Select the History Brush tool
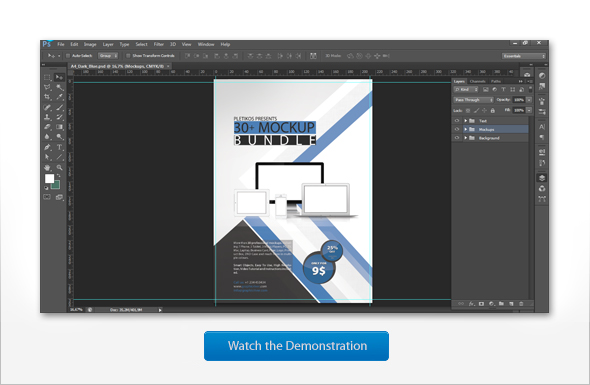The height and width of the screenshot is (385, 590). click(x=59, y=117)
